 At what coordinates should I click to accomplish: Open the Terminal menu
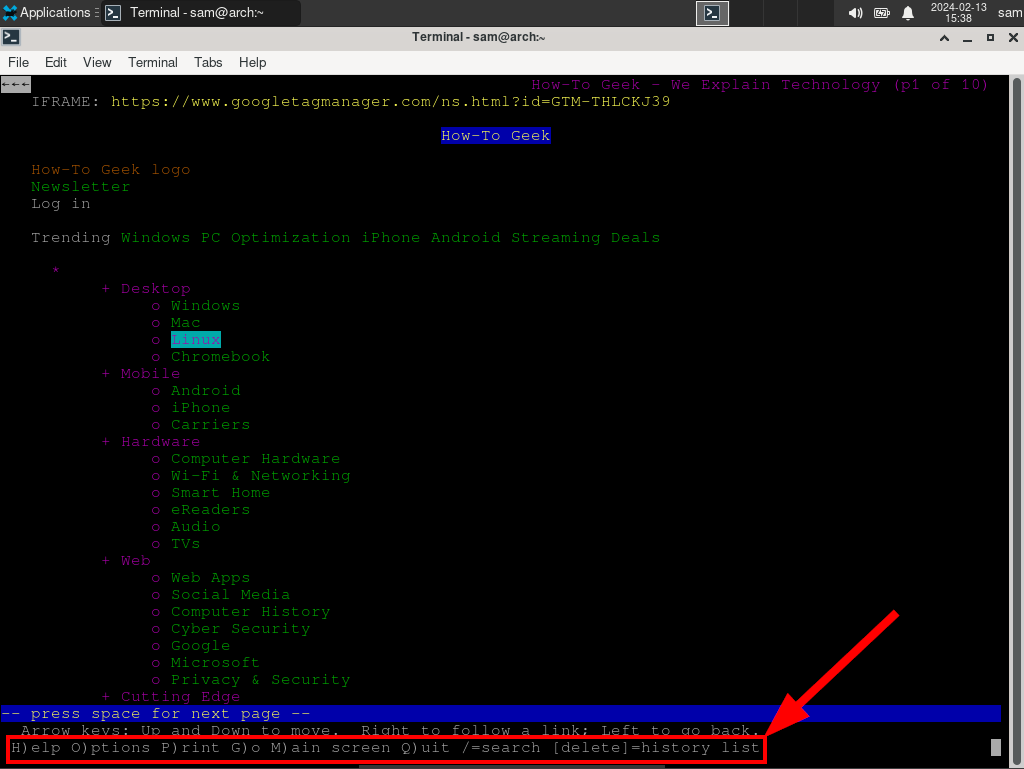coord(153,62)
